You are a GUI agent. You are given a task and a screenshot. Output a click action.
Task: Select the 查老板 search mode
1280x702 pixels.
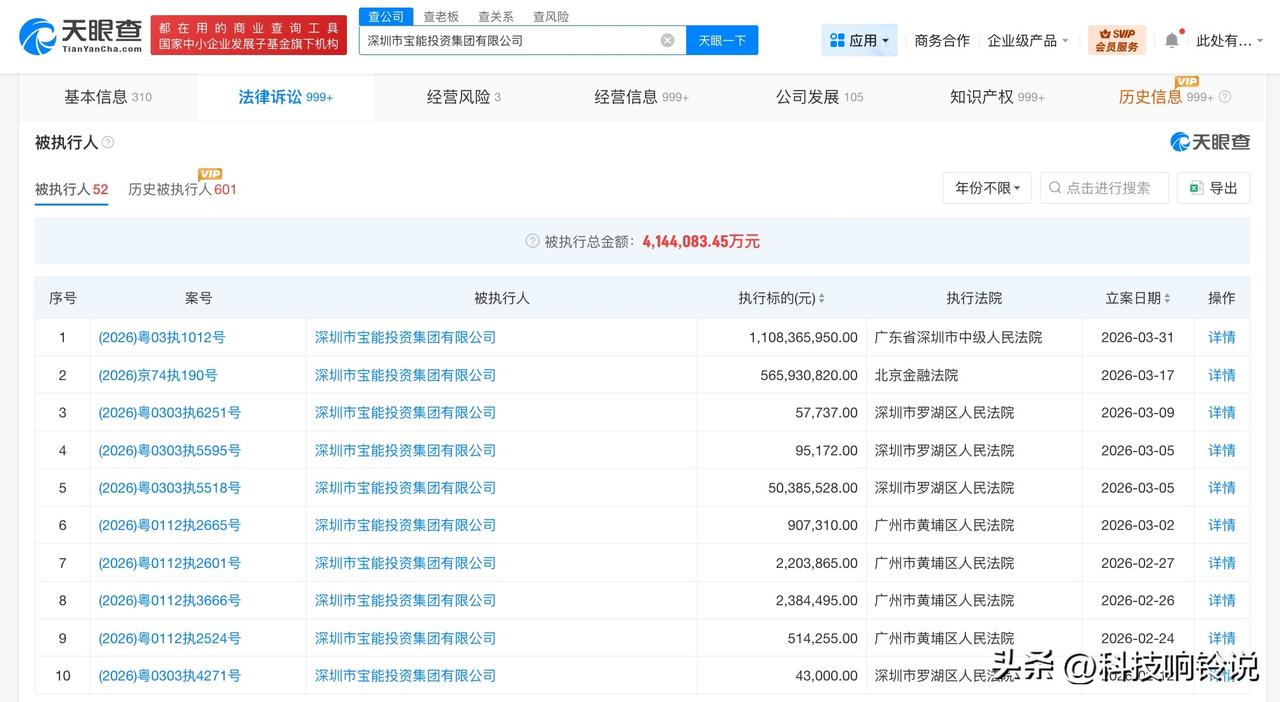pos(441,17)
